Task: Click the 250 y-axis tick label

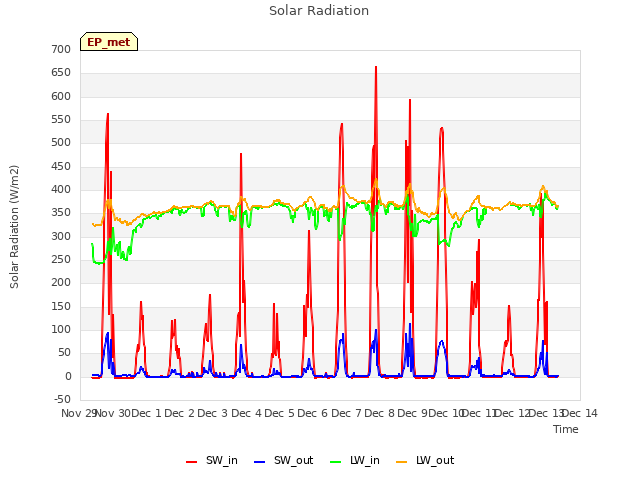Action: [61, 260]
